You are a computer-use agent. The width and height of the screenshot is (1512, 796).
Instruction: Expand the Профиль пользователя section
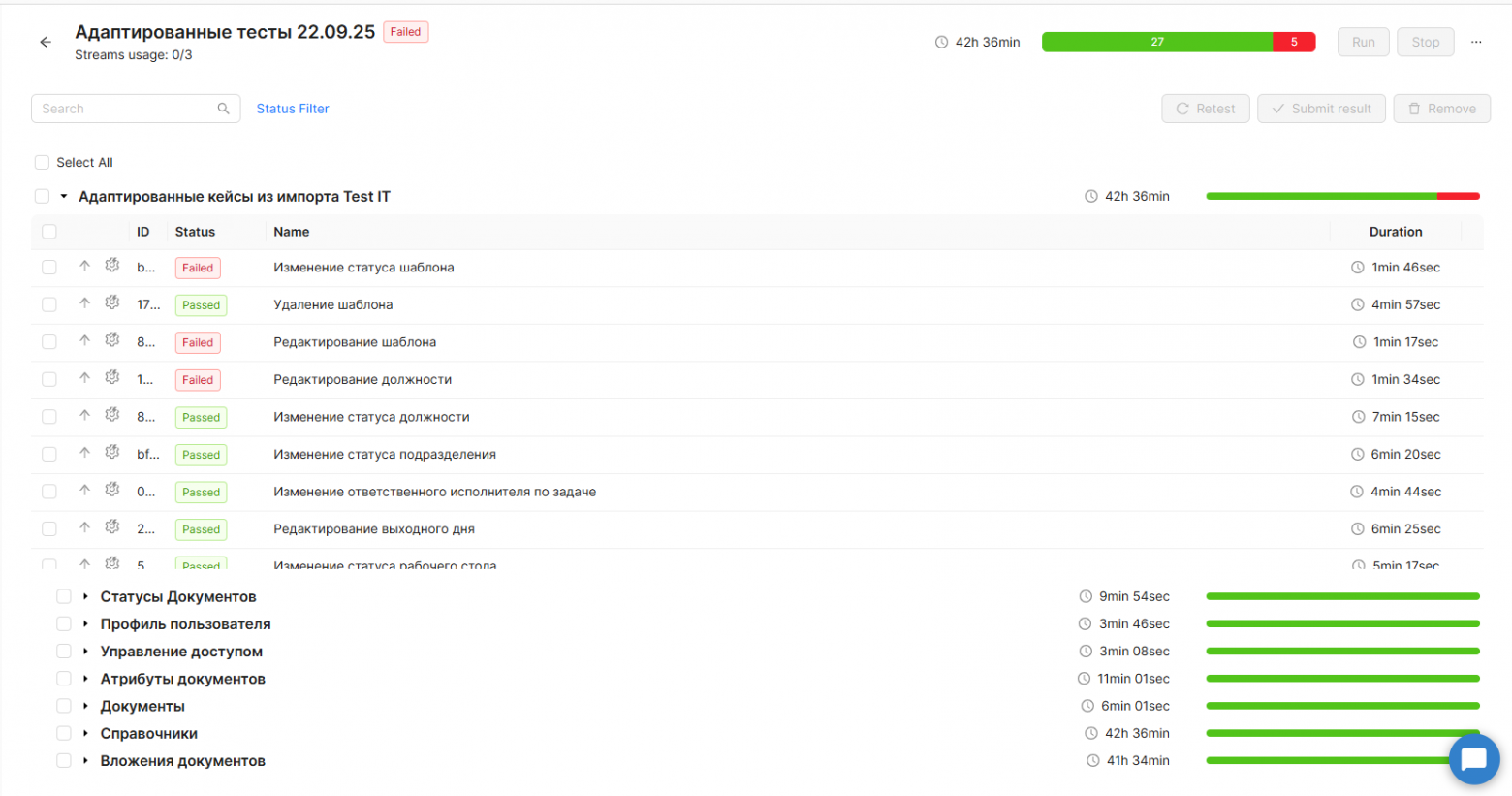[x=86, y=624]
